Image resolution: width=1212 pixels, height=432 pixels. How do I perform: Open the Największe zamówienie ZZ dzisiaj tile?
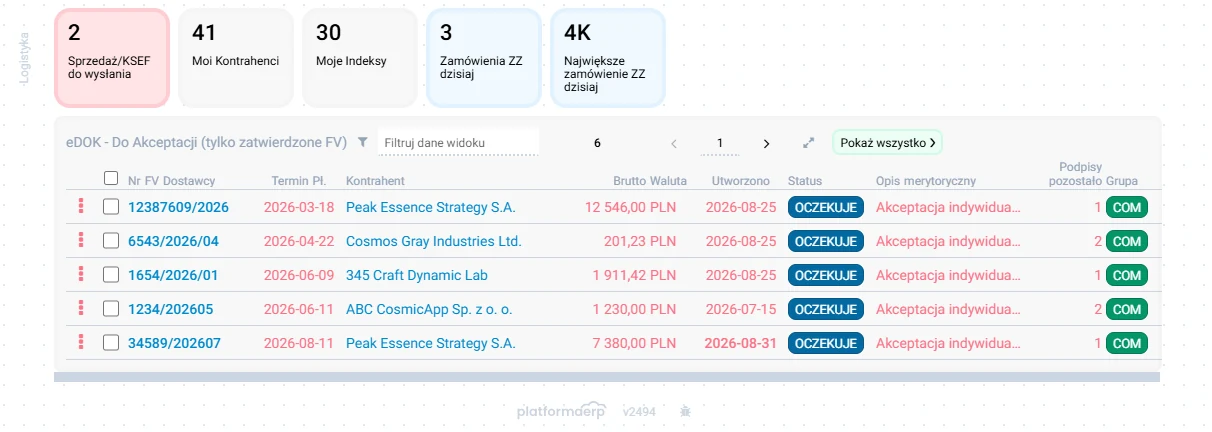[x=608, y=58]
